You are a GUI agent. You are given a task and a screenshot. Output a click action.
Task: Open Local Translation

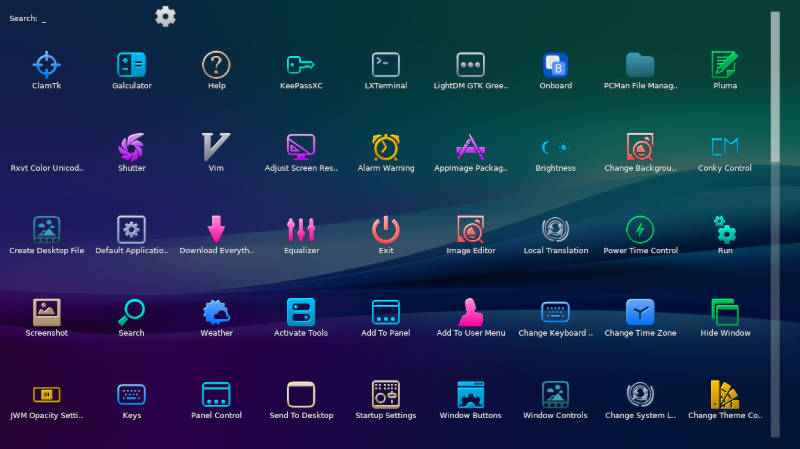[x=555, y=230]
